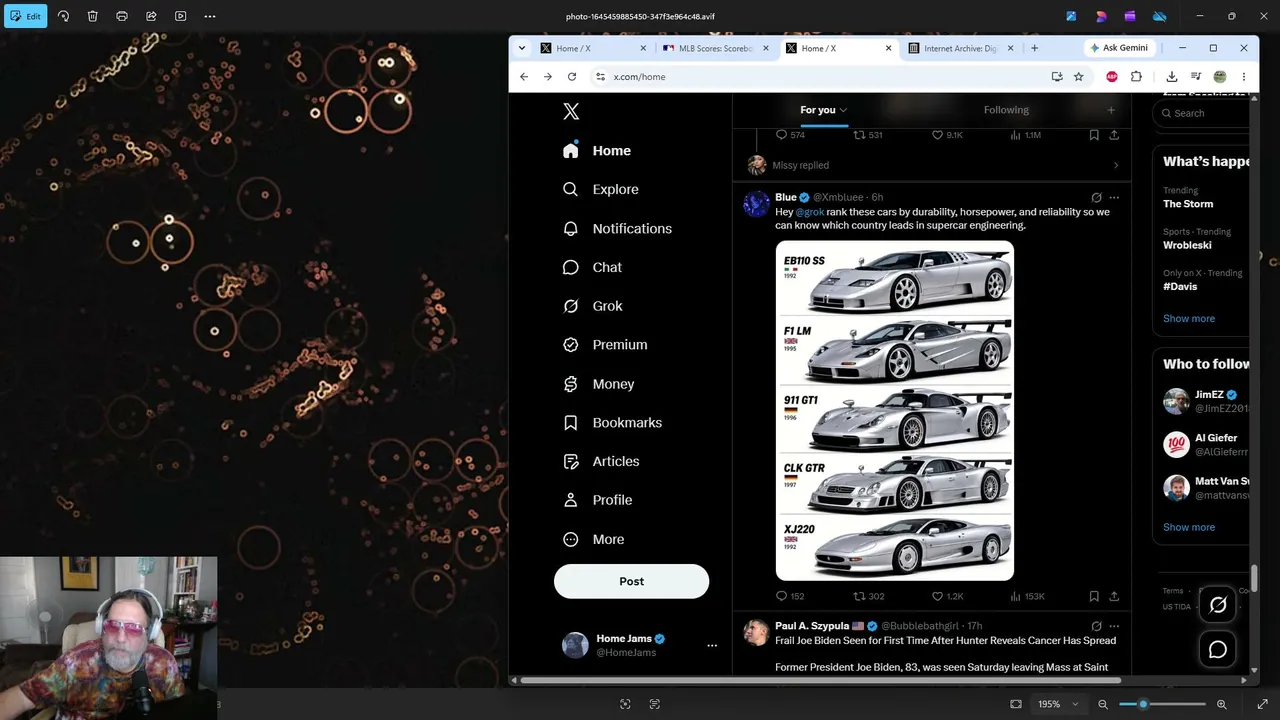Image resolution: width=1280 pixels, height=720 pixels.
Task: Go to Home in X sidebar
Action: point(597,151)
